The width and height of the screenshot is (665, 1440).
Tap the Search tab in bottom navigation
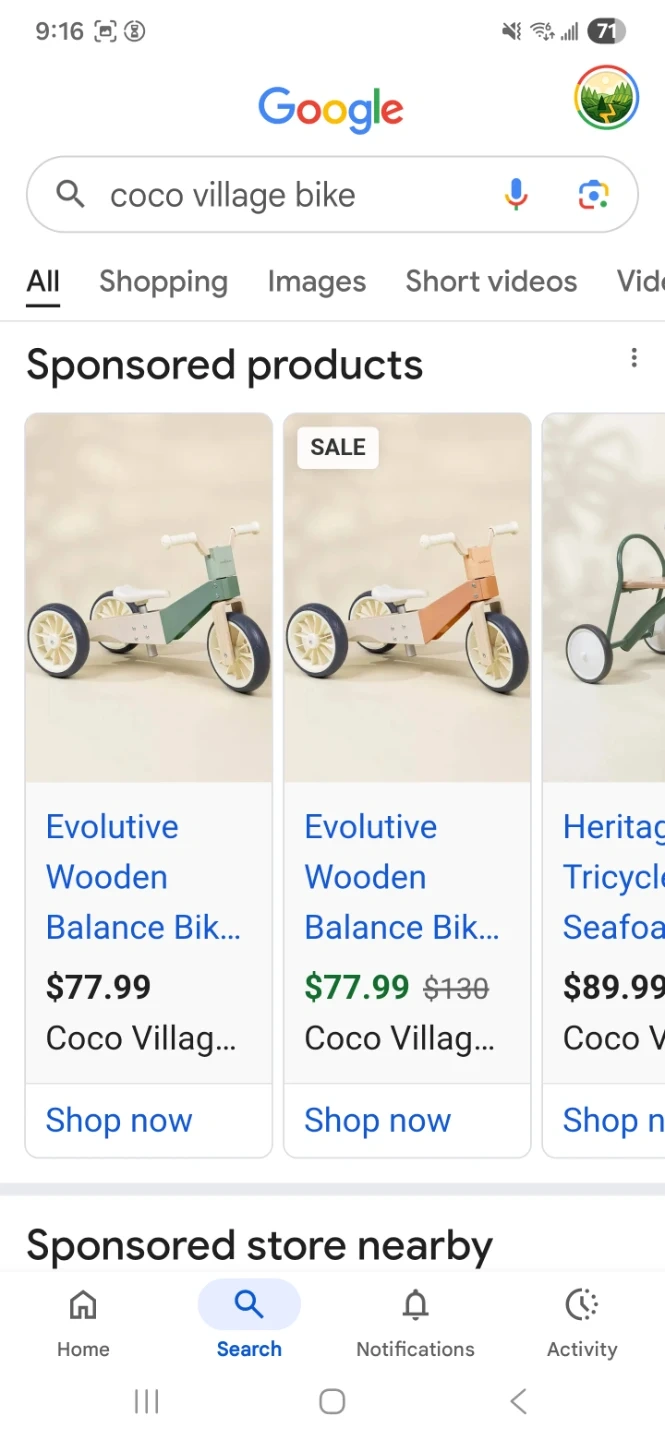249,1322
